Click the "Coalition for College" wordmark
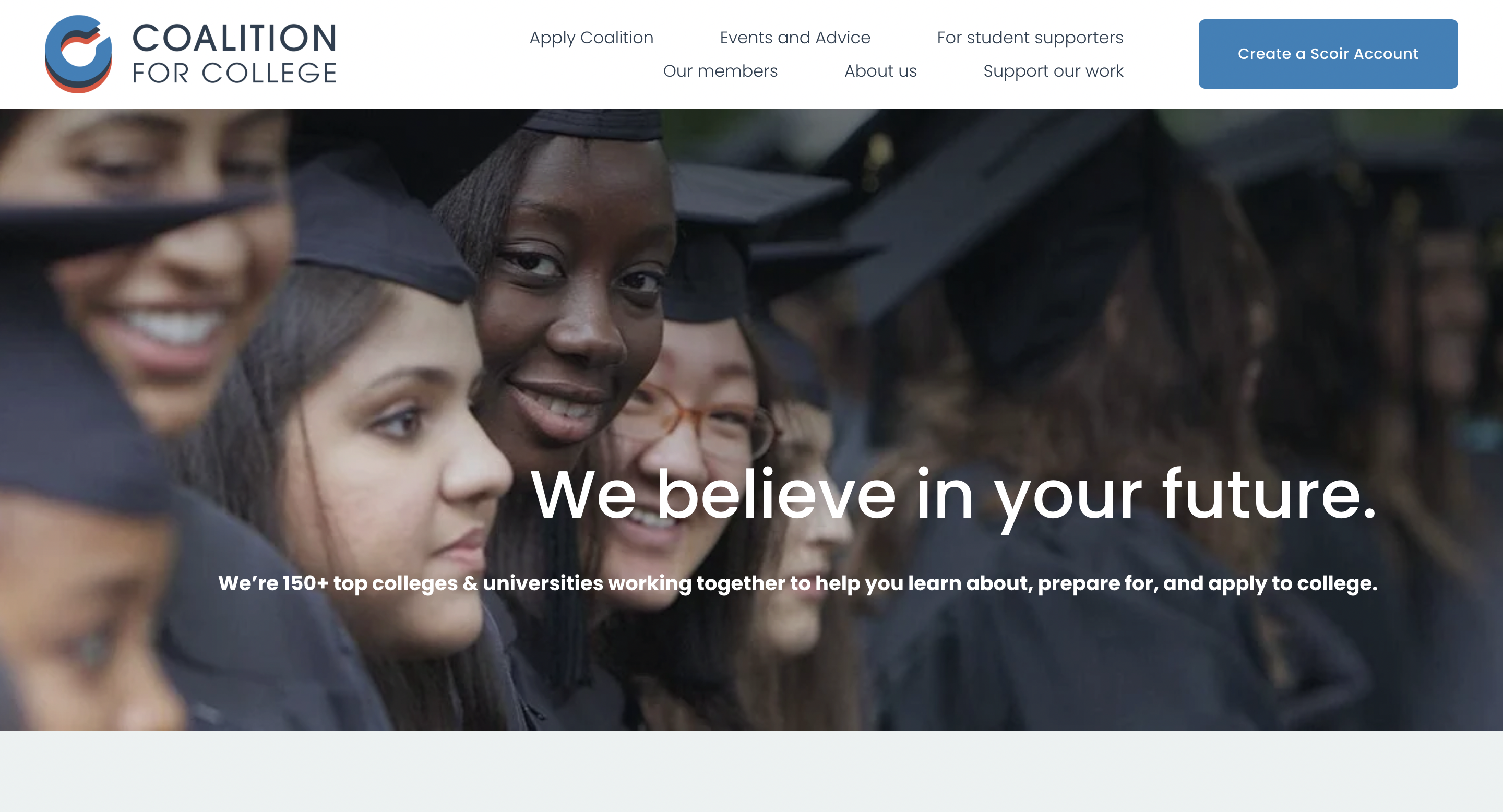The width and height of the screenshot is (1503, 812). pos(234,54)
